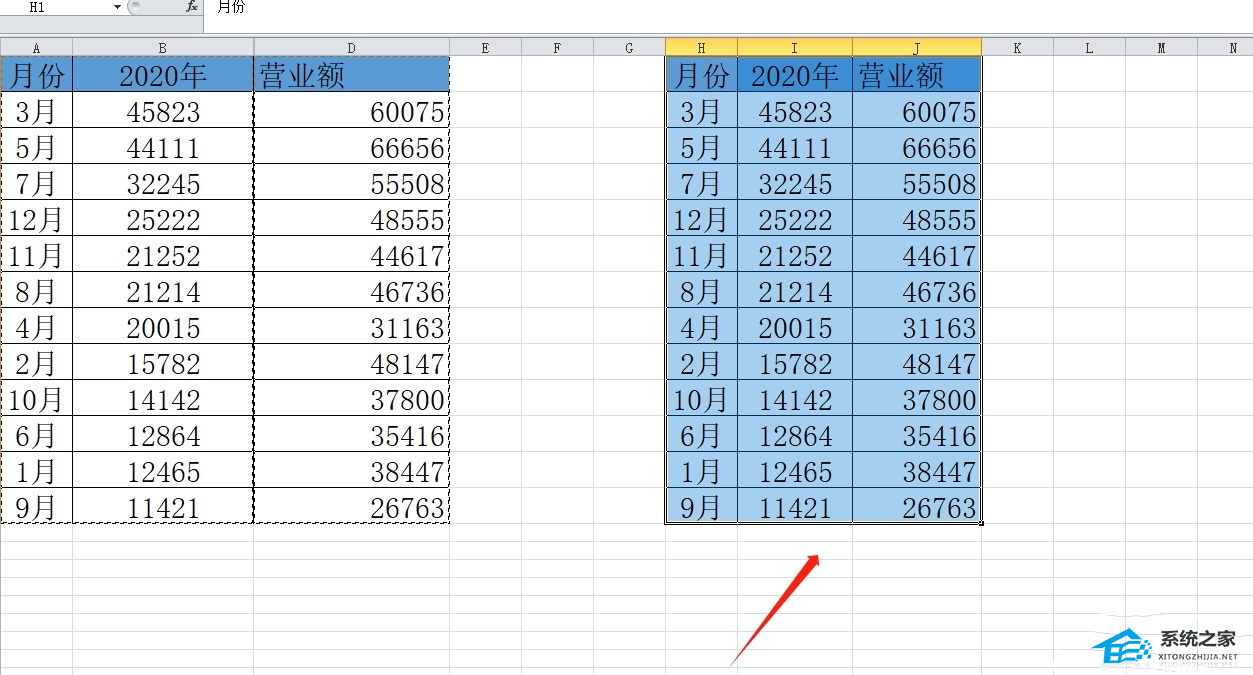Screen dimensions: 1253x675
Task: Select the 46736 cell in column D
Action: (351, 290)
